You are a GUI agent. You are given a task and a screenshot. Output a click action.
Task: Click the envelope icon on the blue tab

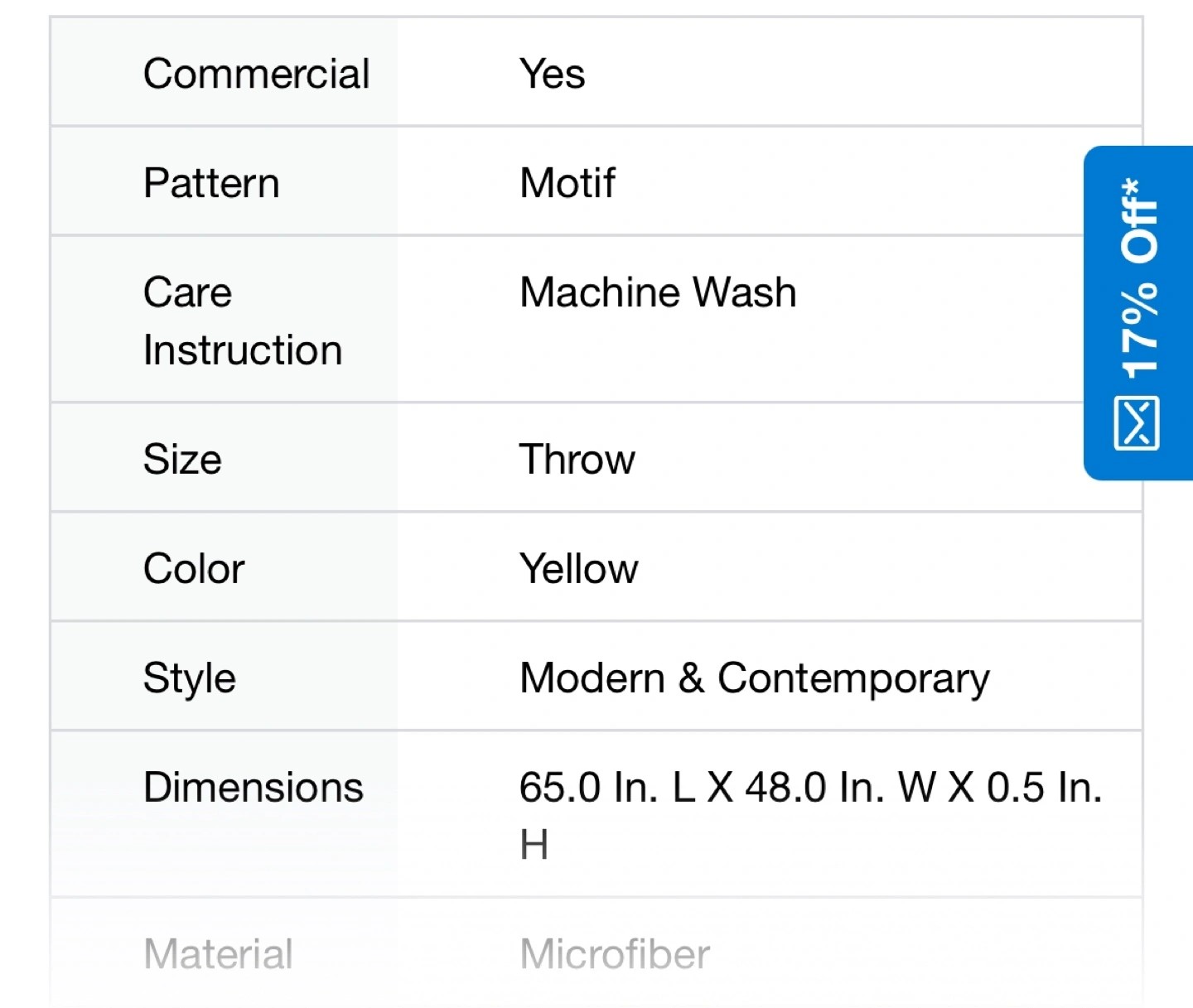(1137, 423)
